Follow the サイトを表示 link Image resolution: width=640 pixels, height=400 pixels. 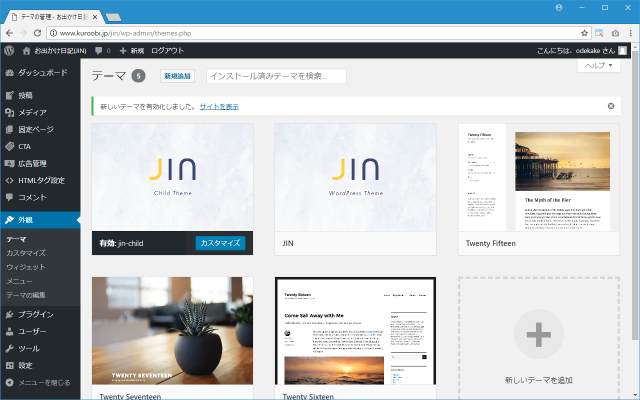click(219, 107)
